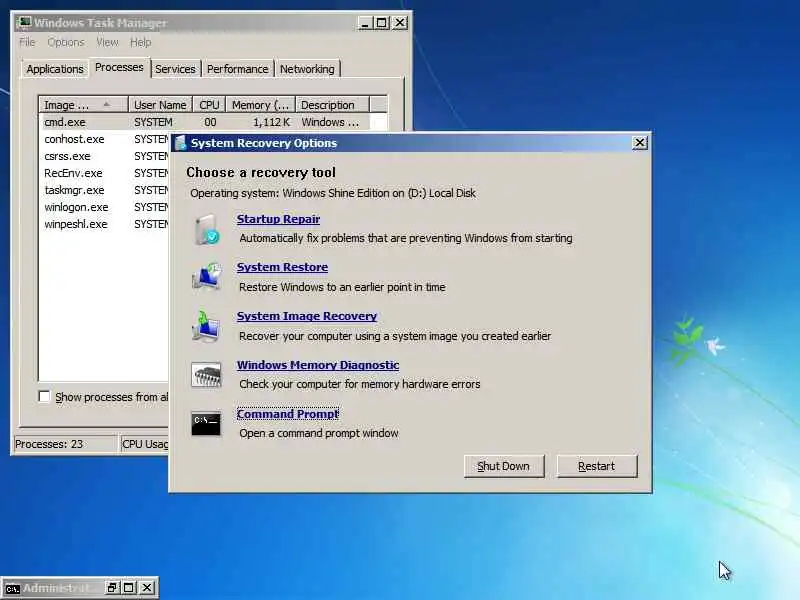This screenshot has width=800, height=600.
Task: Click the Shut Down button
Action: [504, 466]
